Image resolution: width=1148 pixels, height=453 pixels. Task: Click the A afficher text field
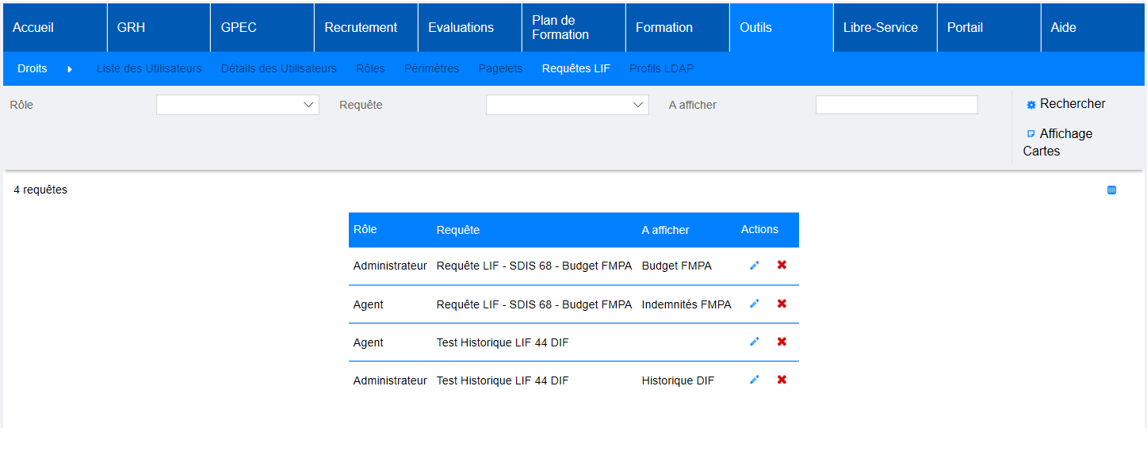tap(896, 105)
